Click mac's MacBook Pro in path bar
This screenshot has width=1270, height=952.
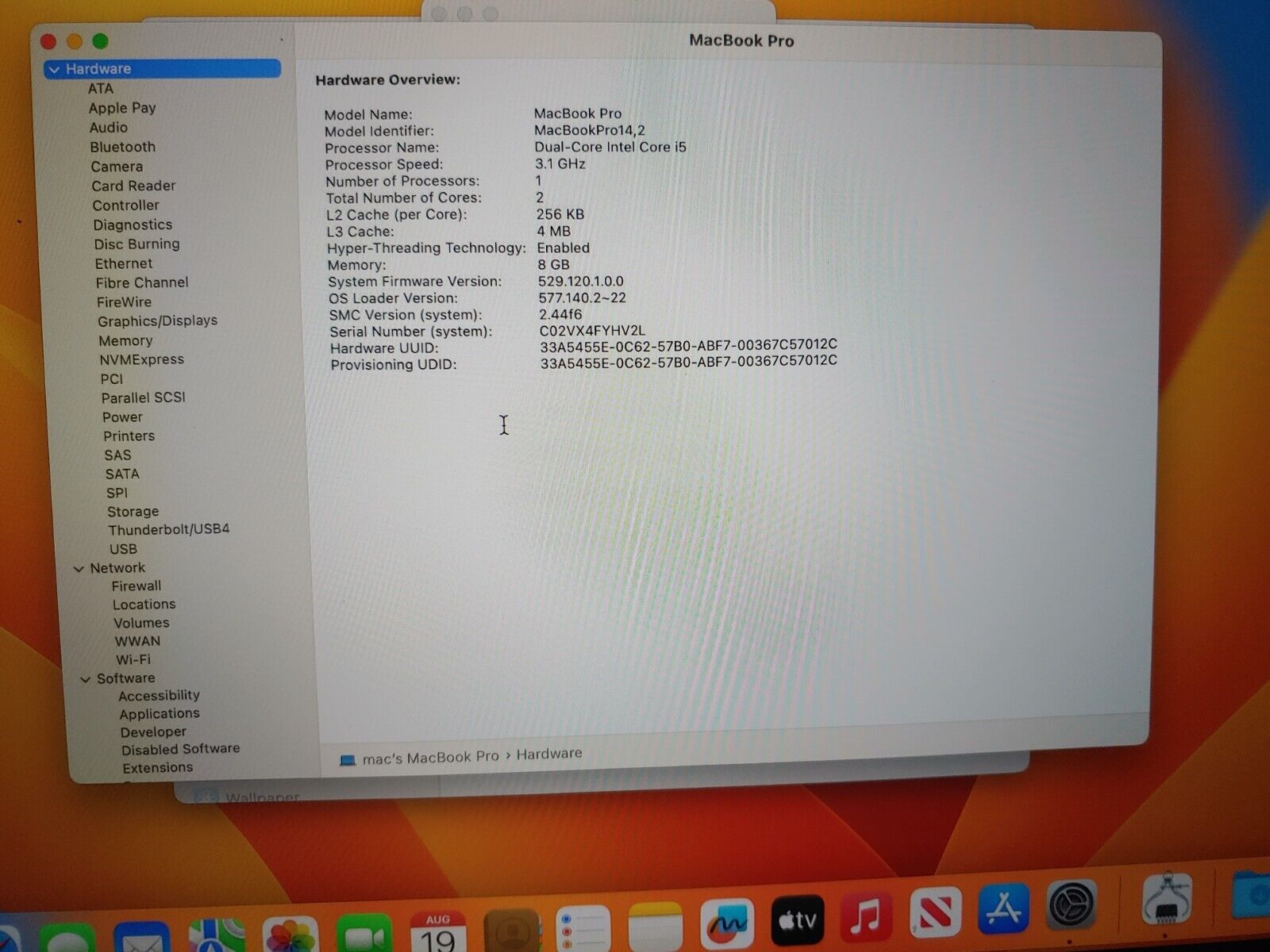[430, 758]
